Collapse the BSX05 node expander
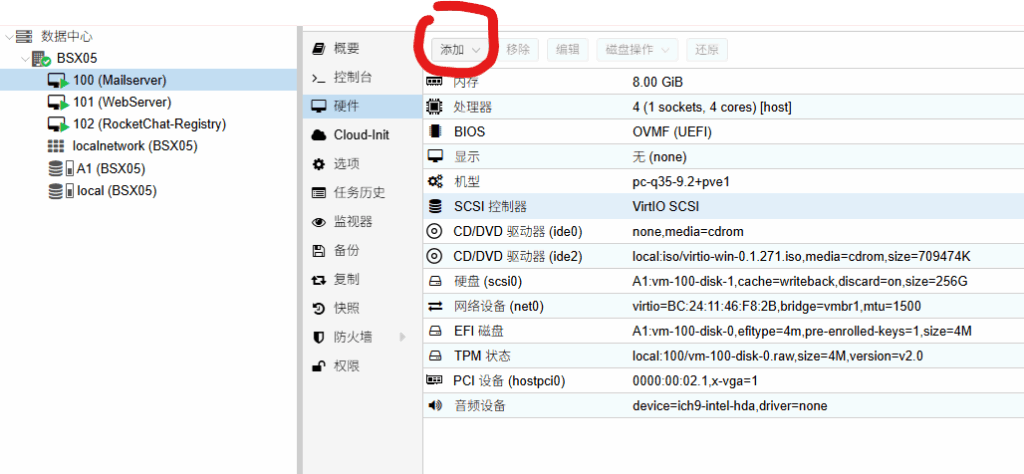 point(25,59)
